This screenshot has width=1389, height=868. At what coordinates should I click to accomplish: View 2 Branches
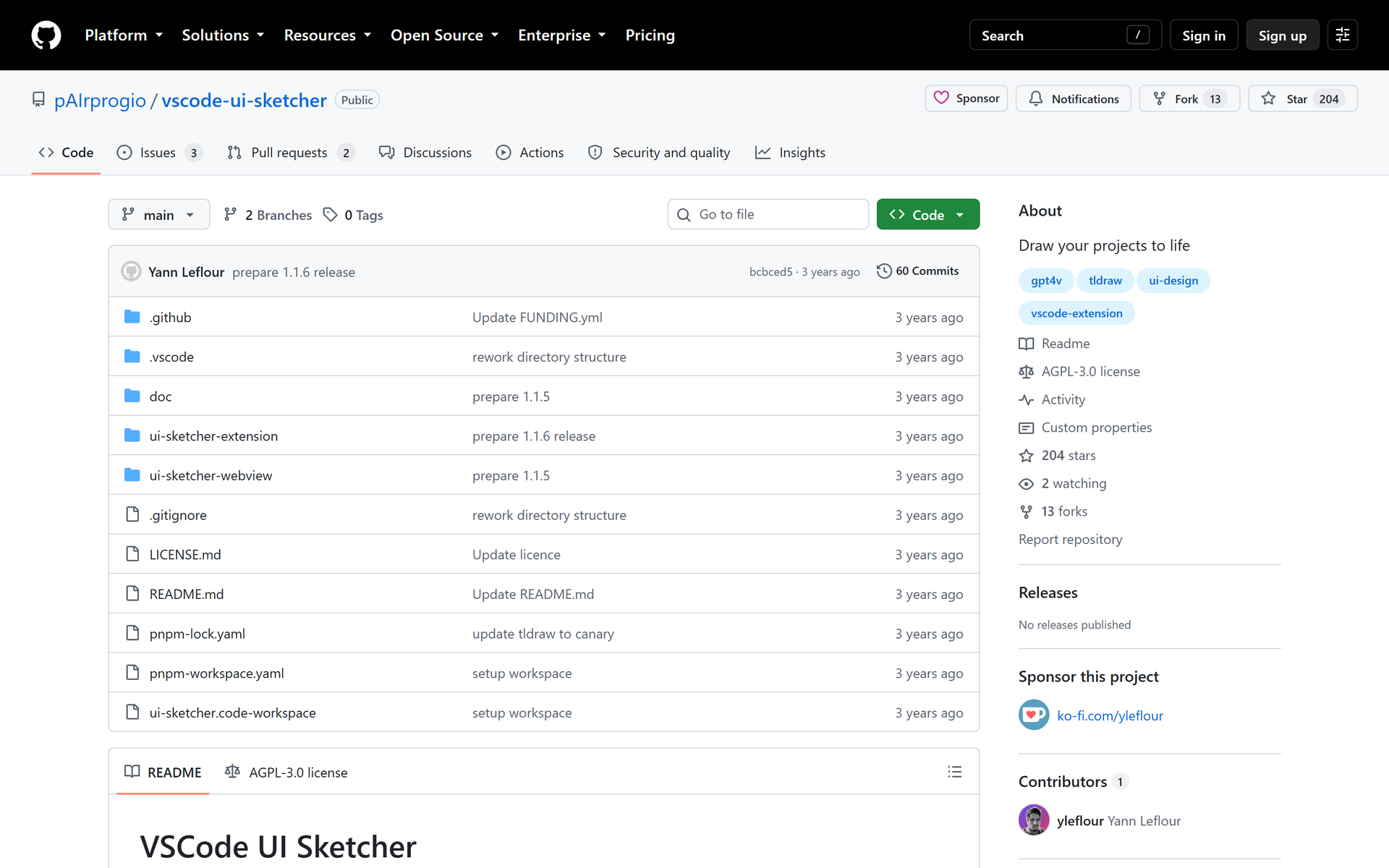point(268,215)
